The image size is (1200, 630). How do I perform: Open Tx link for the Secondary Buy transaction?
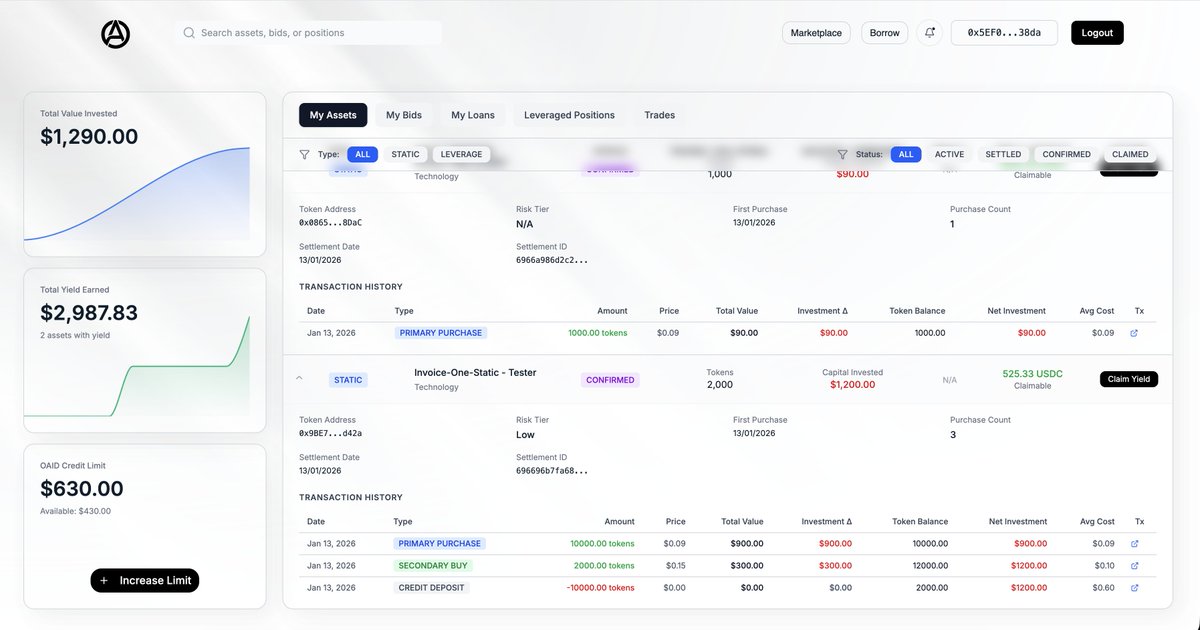coord(1133,565)
